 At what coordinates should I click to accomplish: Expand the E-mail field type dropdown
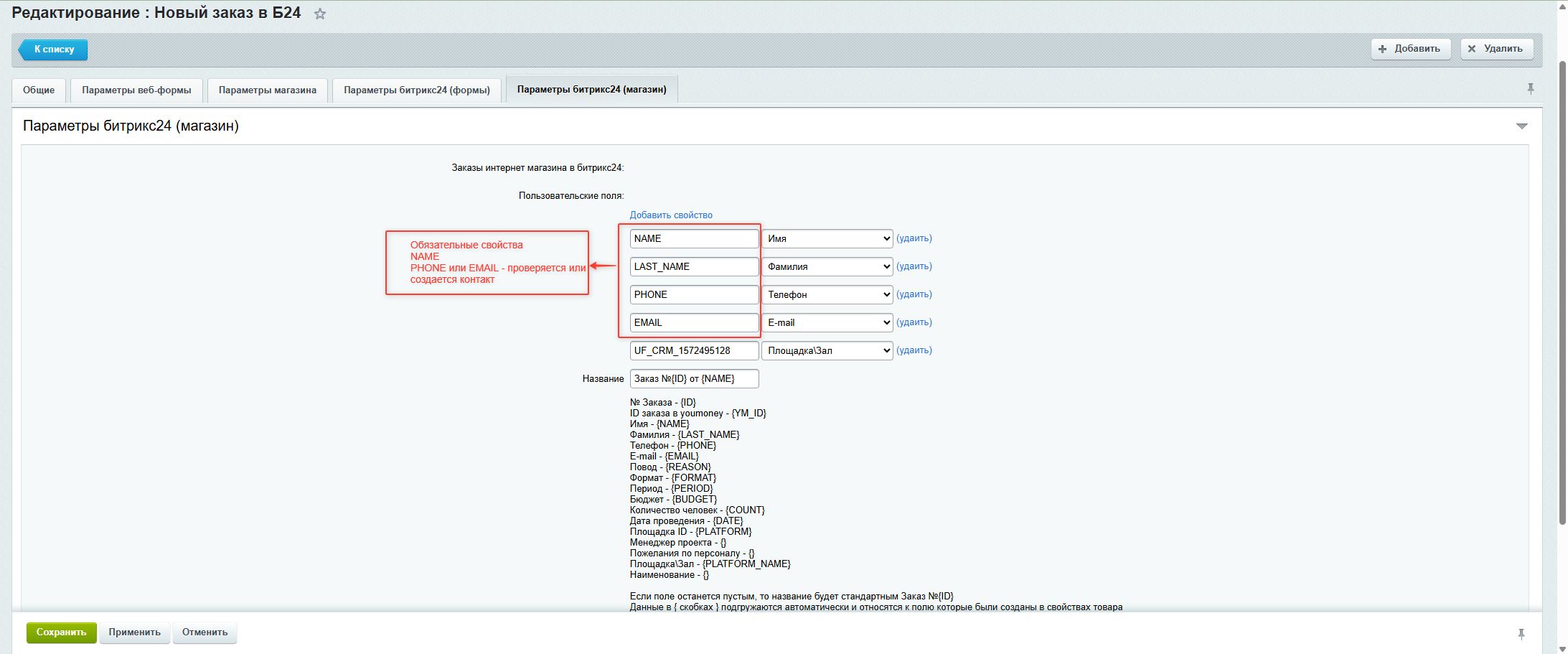point(827,322)
